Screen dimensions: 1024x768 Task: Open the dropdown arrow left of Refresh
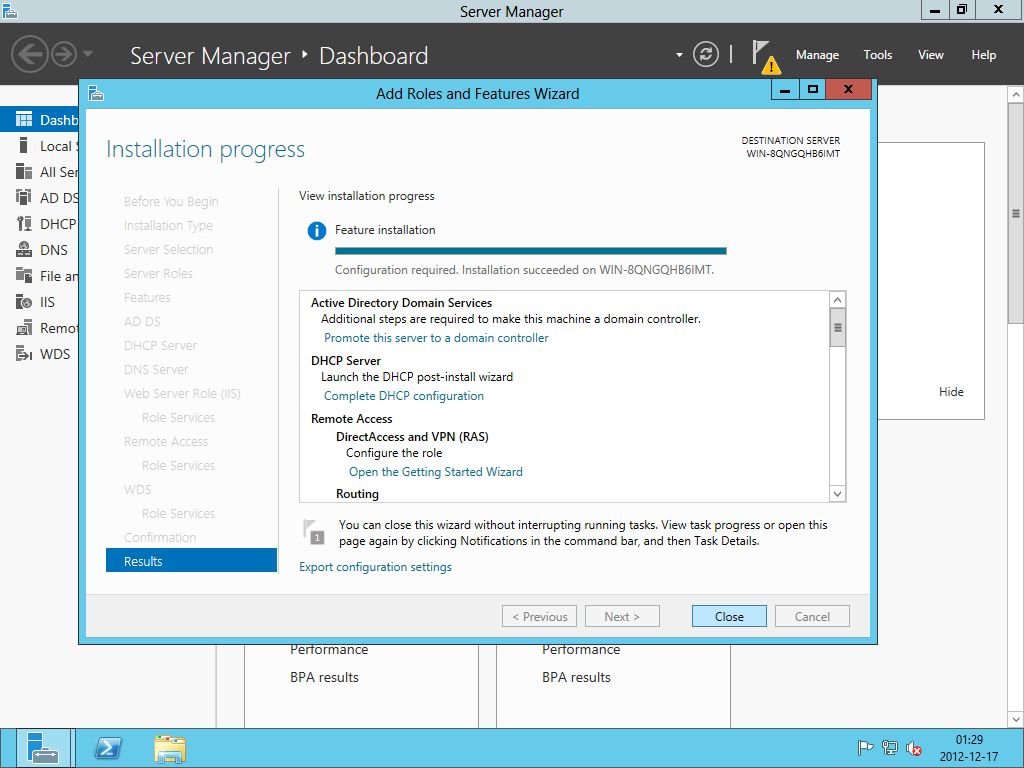pos(679,55)
